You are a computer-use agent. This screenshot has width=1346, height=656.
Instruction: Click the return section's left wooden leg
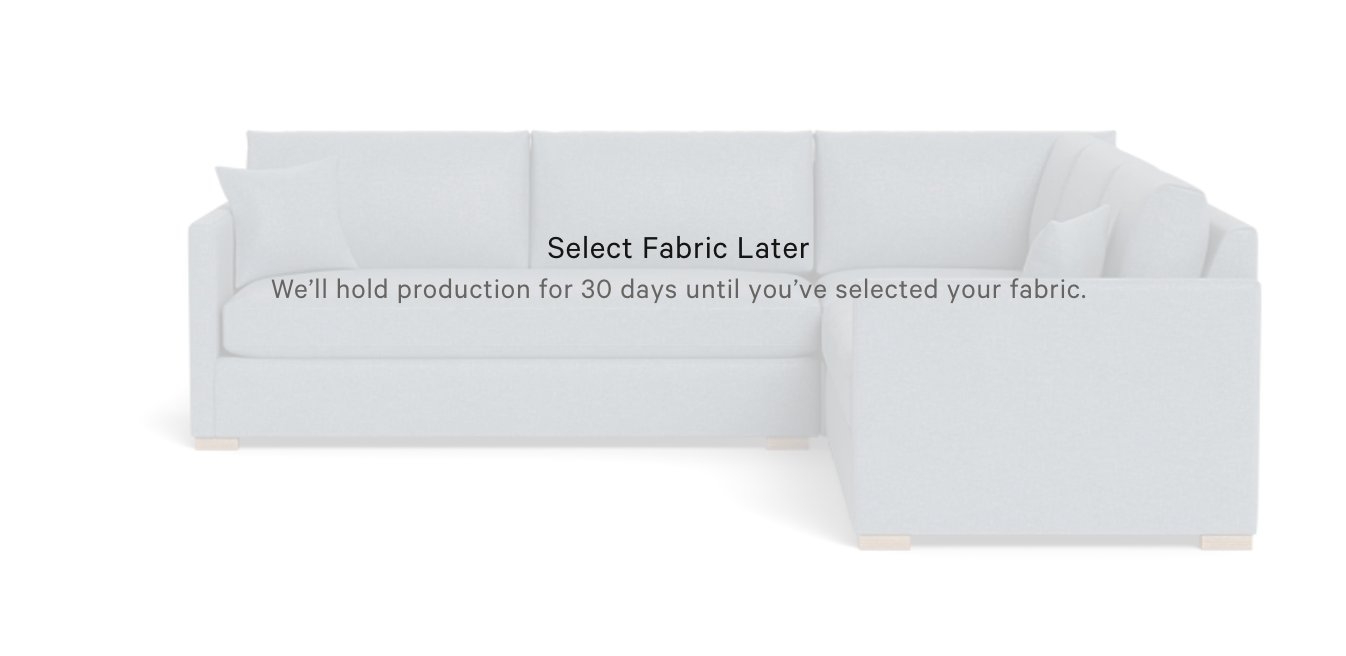tap(884, 543)
